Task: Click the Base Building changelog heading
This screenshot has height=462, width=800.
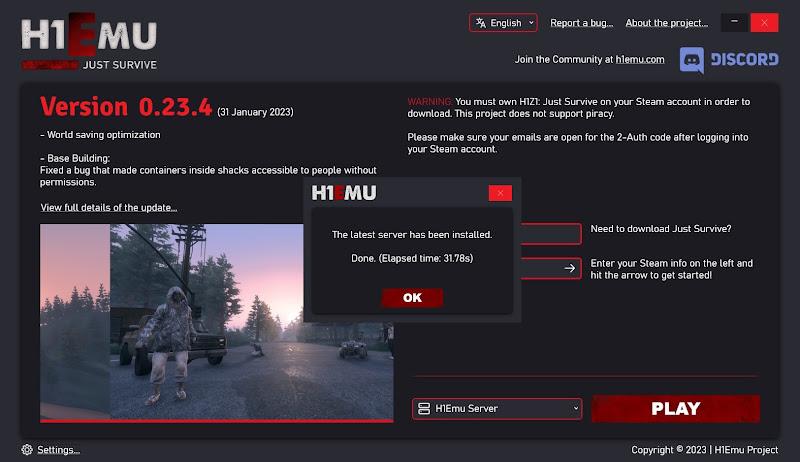Action: (x=75, y=158)
